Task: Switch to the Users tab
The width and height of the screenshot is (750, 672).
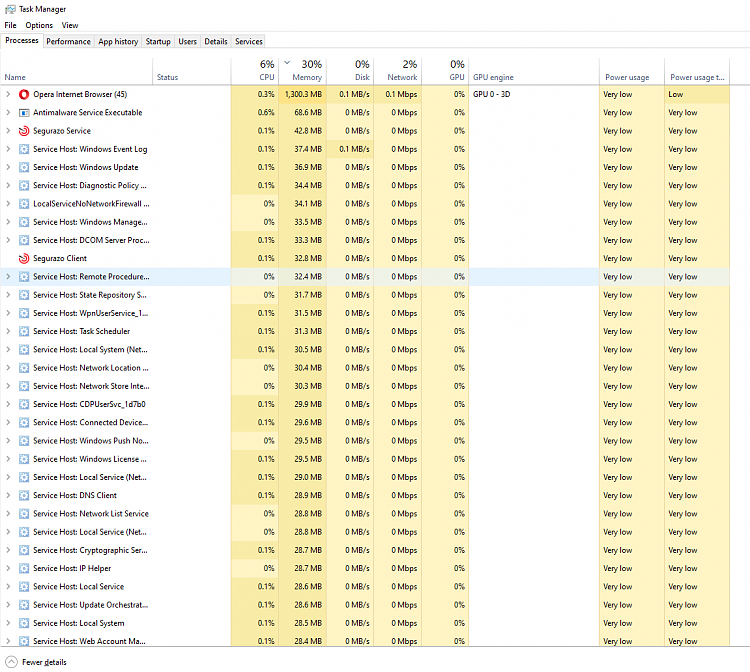Action: coord(188,42)
